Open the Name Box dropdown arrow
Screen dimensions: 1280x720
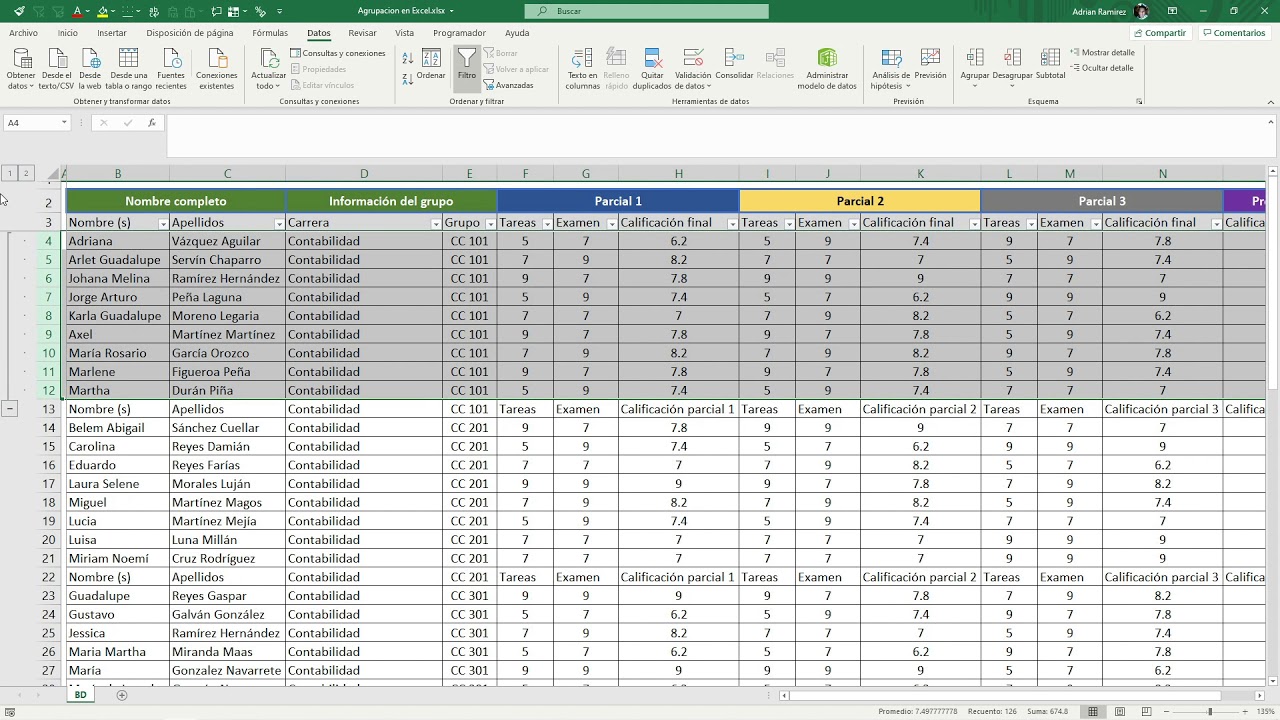64,123
